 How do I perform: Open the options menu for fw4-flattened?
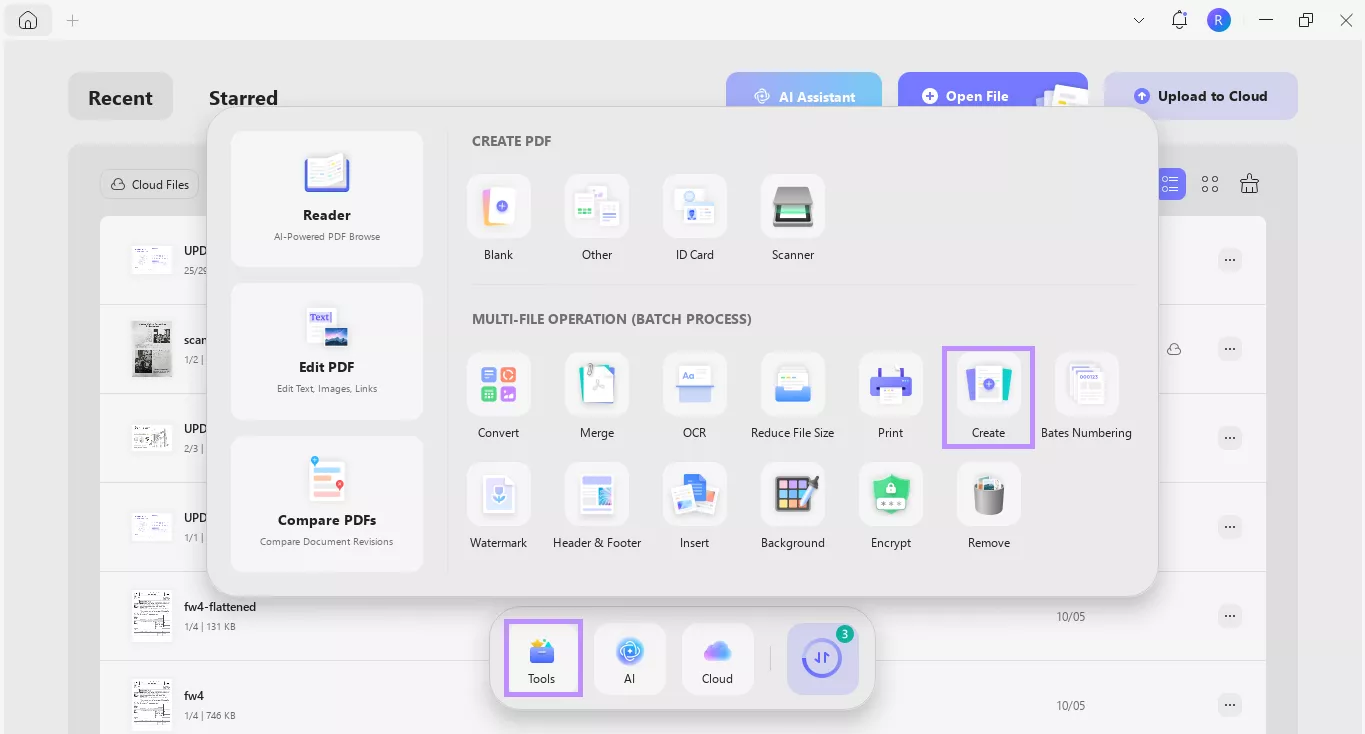[x=1229, y=616]
